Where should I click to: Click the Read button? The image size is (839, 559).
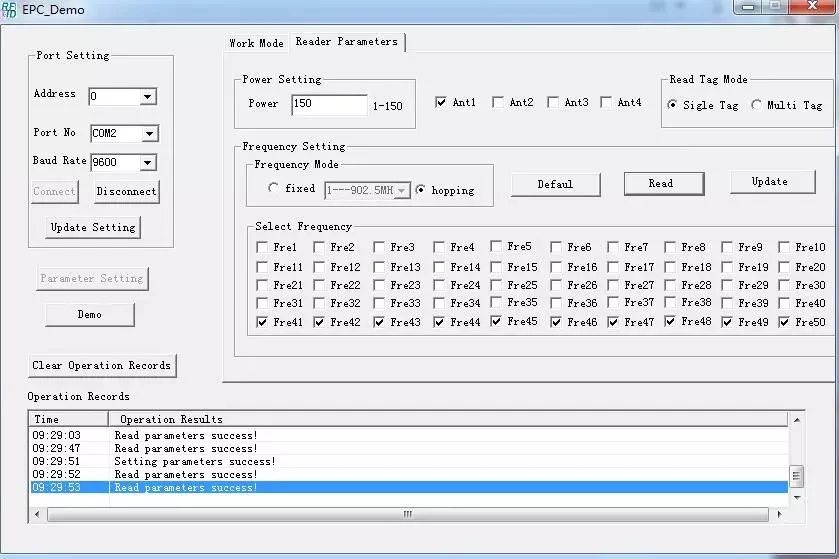tap(663, 184)
